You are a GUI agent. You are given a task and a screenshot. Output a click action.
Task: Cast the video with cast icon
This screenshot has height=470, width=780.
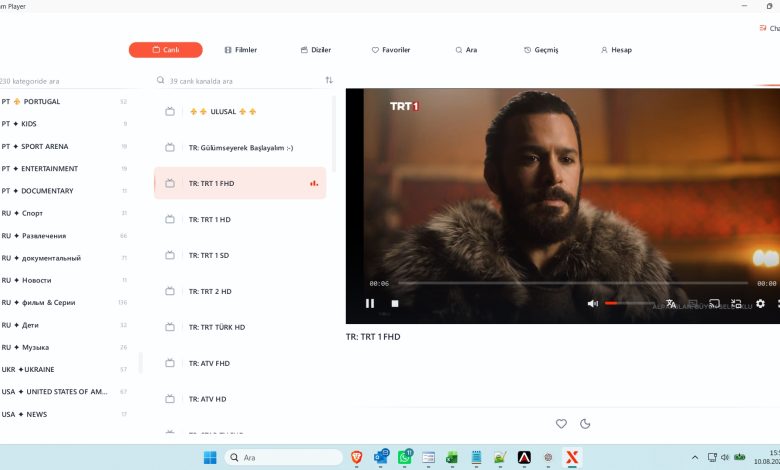(x=714, y=303)
